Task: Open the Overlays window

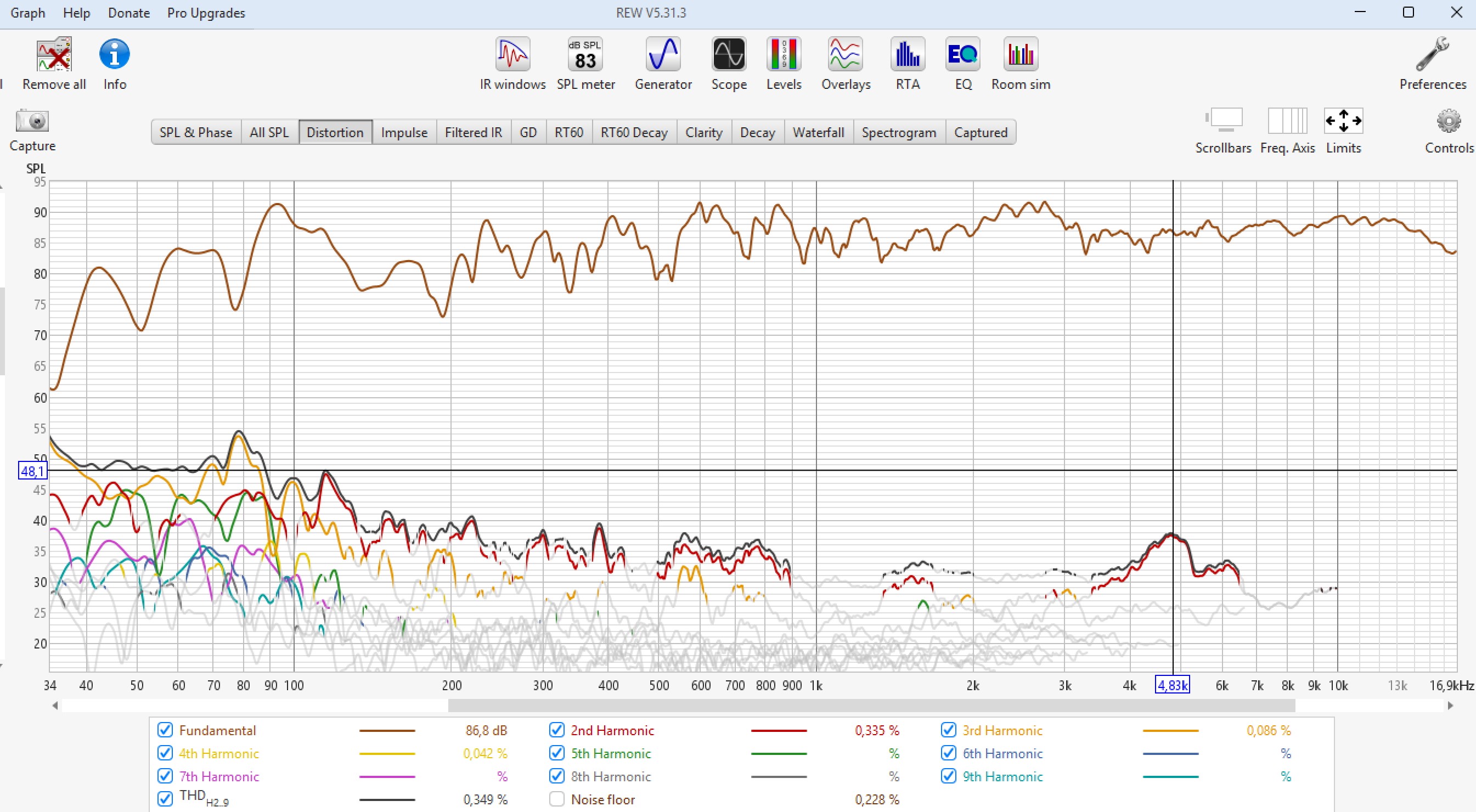Action: (x=846, y=54)
